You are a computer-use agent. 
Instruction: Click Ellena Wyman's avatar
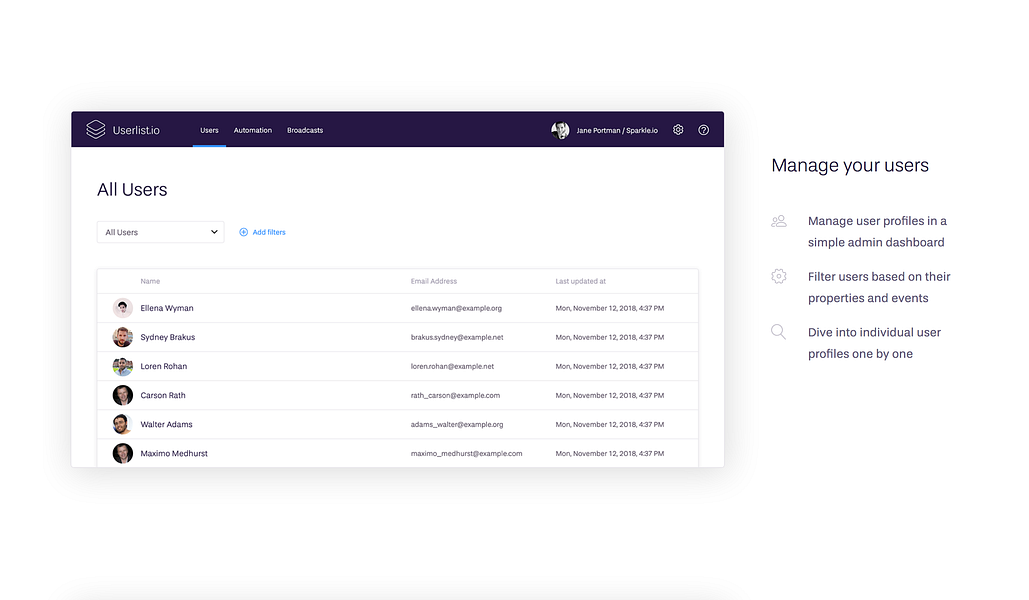pos(123,308)
